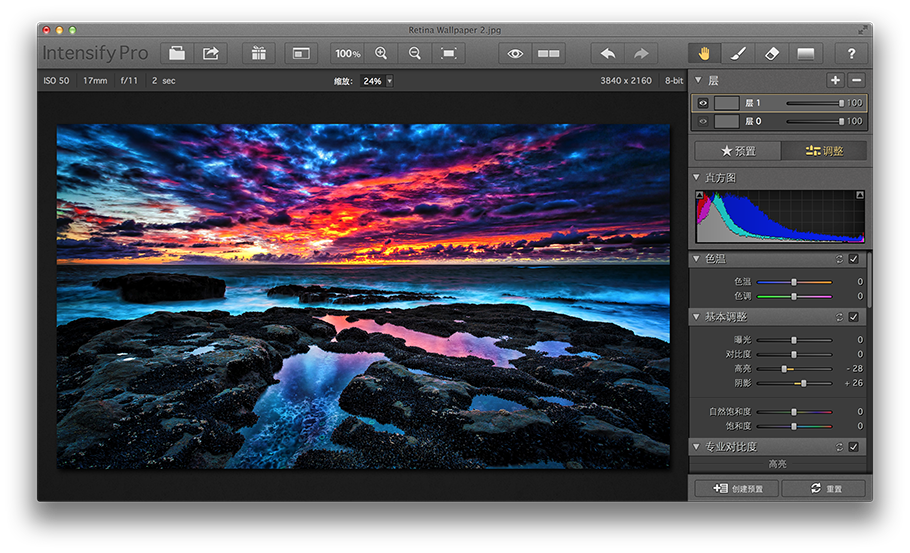The image size is (910, 553).
Task: Select the hand pan tool
Action: point(704,54)
